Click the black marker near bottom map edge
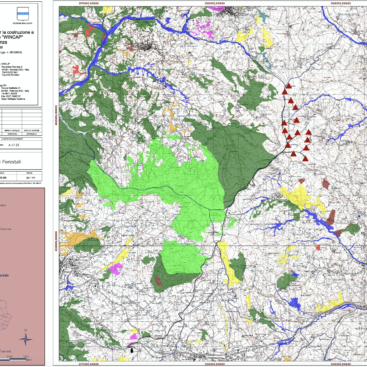This screenshot has width=367, height=367. point(133,350)
